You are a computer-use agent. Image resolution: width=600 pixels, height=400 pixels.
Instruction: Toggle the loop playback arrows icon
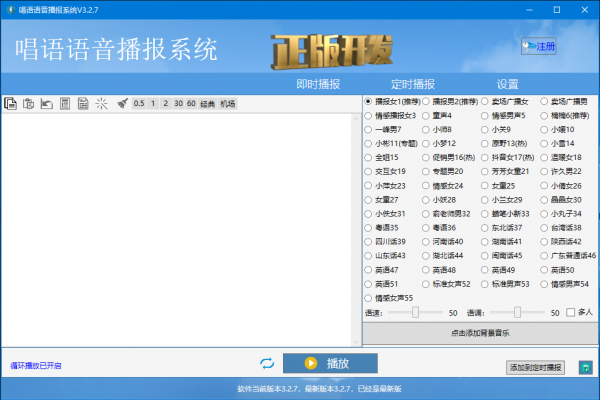(x=267, y=363)
